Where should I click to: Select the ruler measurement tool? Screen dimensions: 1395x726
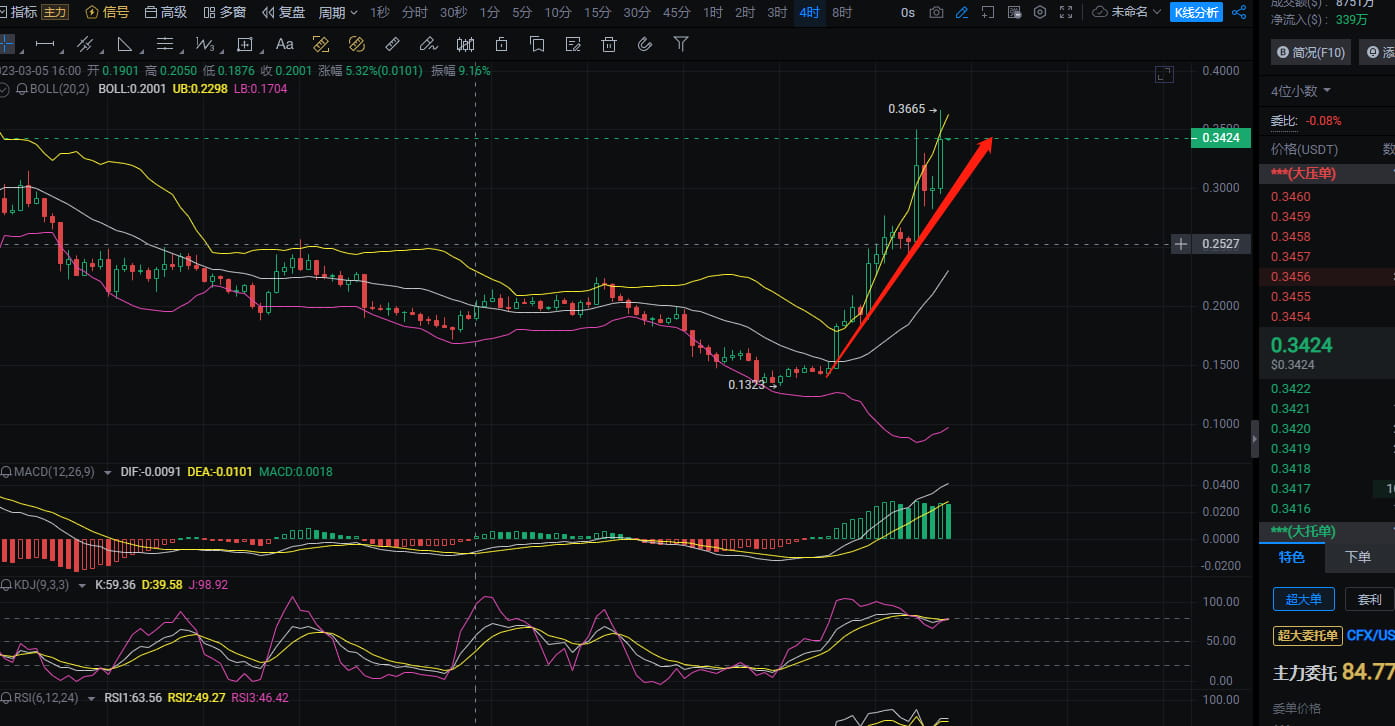(x=392, y=44)
